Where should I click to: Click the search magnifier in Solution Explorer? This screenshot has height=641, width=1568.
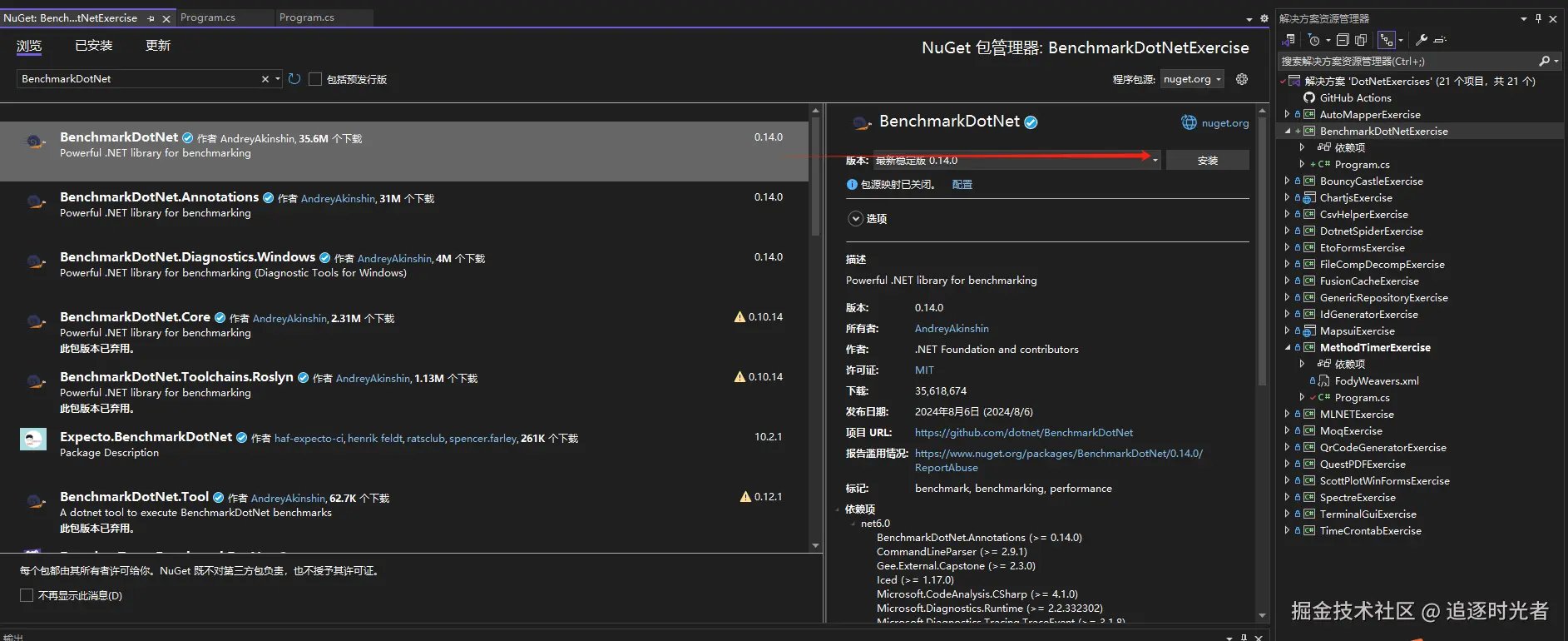click(x=1544, y=61)
